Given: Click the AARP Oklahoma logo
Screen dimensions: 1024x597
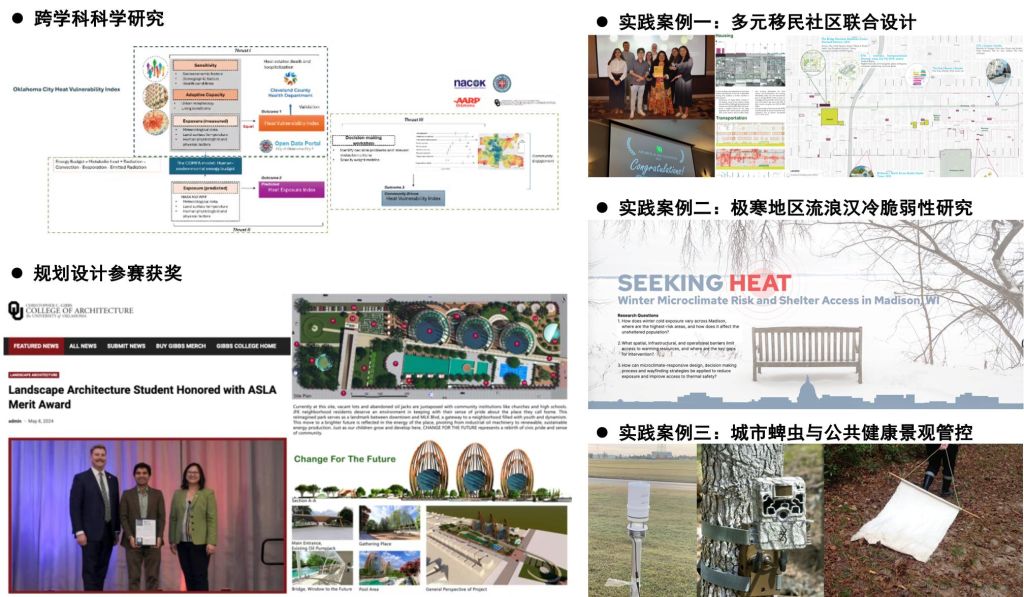Looking at the screenshot, I should point(468,102).
